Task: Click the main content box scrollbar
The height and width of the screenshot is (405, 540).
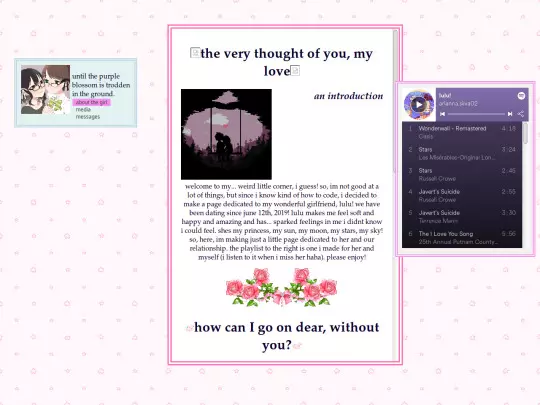Action: click(x=396, y=100)
